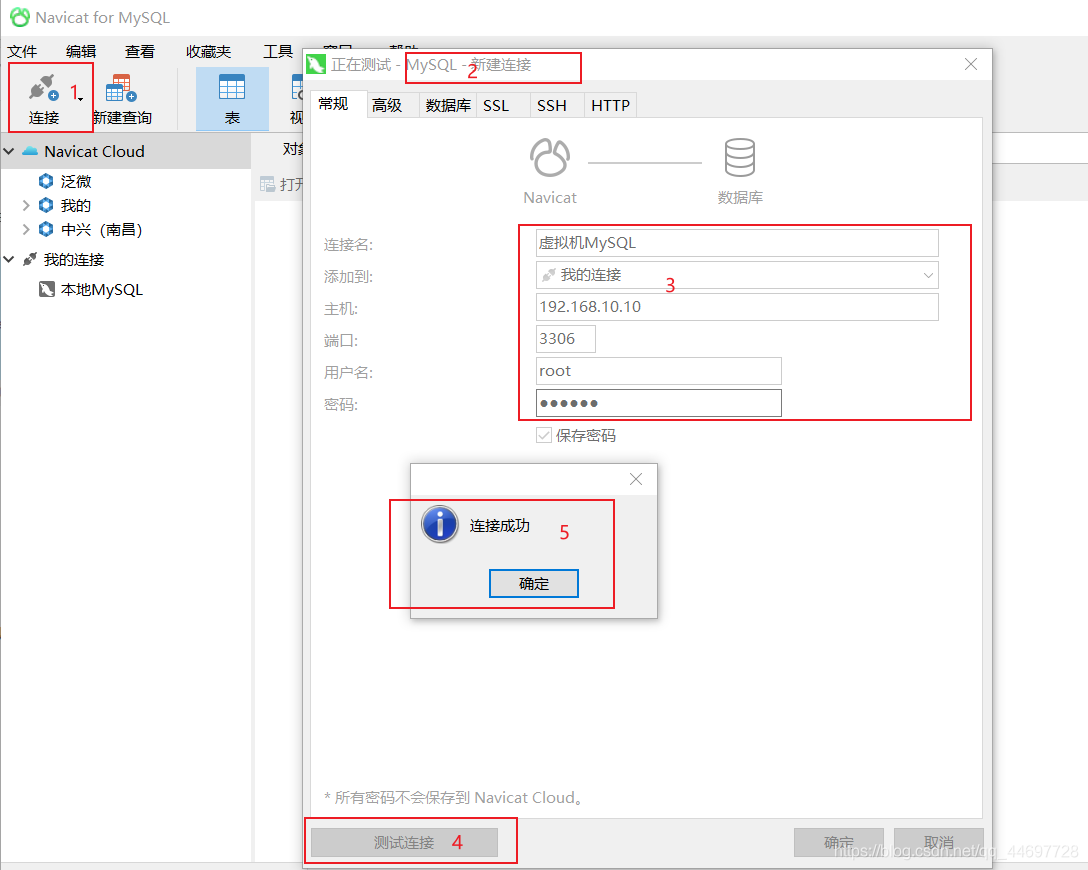Image resolution: width=1088 pixels, height=870 pixels.
Task: Click the Navicat for MySQL app logo
Action: tap(19, 17)
